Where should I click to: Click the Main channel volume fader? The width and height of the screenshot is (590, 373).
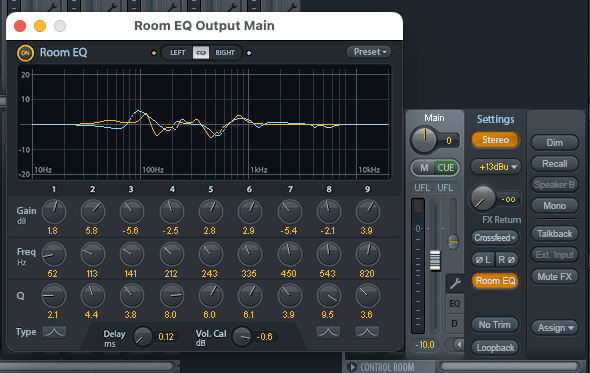point(435,260)
